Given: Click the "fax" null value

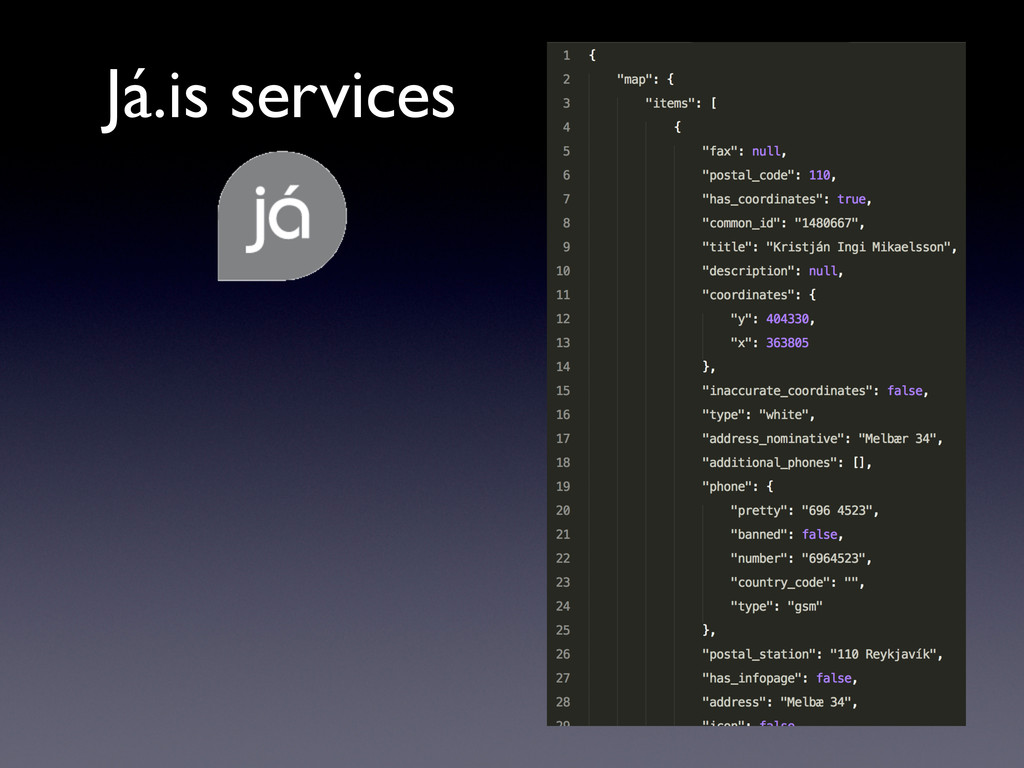Looking at the screenshot, I should point(766,151).
